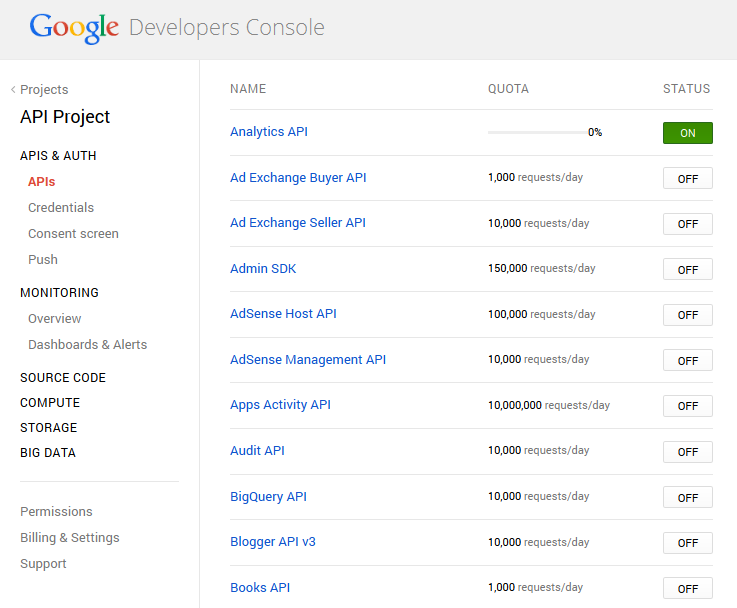Open Support page
Screen dimensions: 737x608
coord(43,563)
